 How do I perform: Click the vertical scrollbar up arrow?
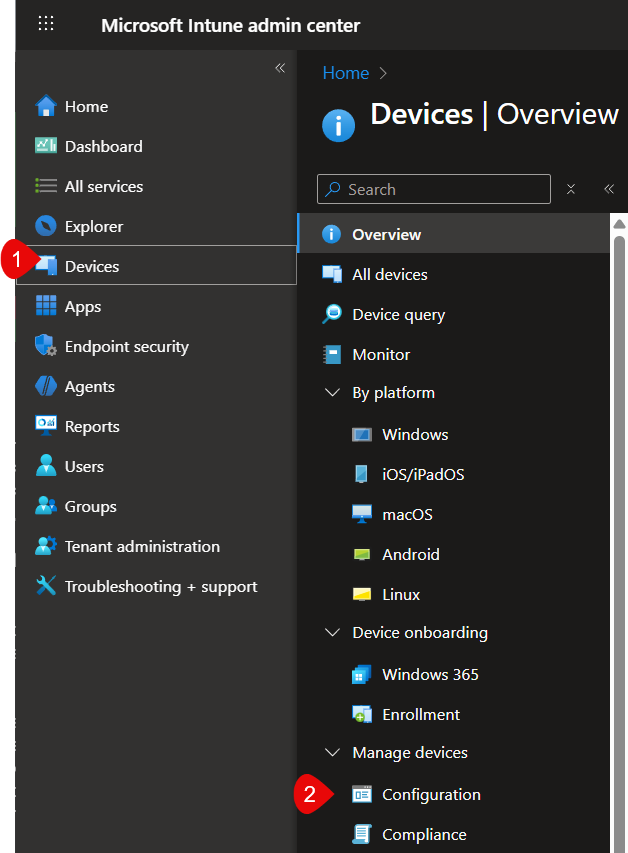619,223
